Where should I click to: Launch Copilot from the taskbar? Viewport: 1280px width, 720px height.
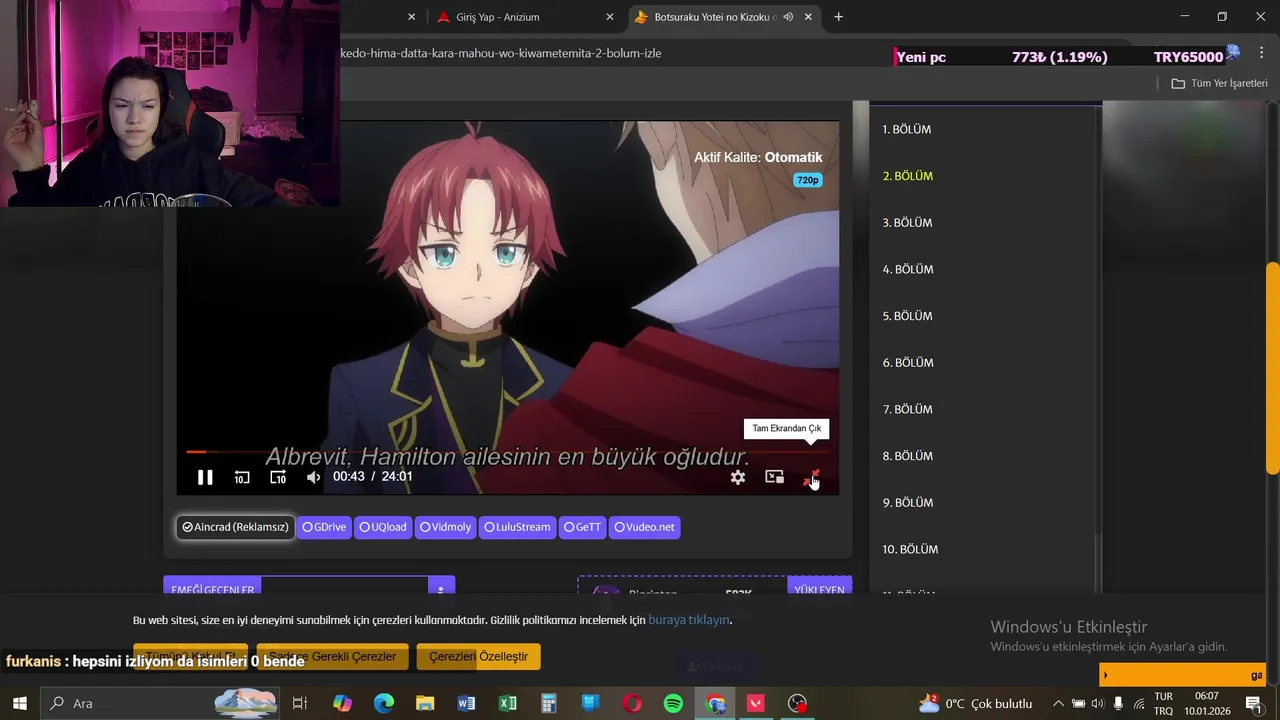tap(342, 703)
